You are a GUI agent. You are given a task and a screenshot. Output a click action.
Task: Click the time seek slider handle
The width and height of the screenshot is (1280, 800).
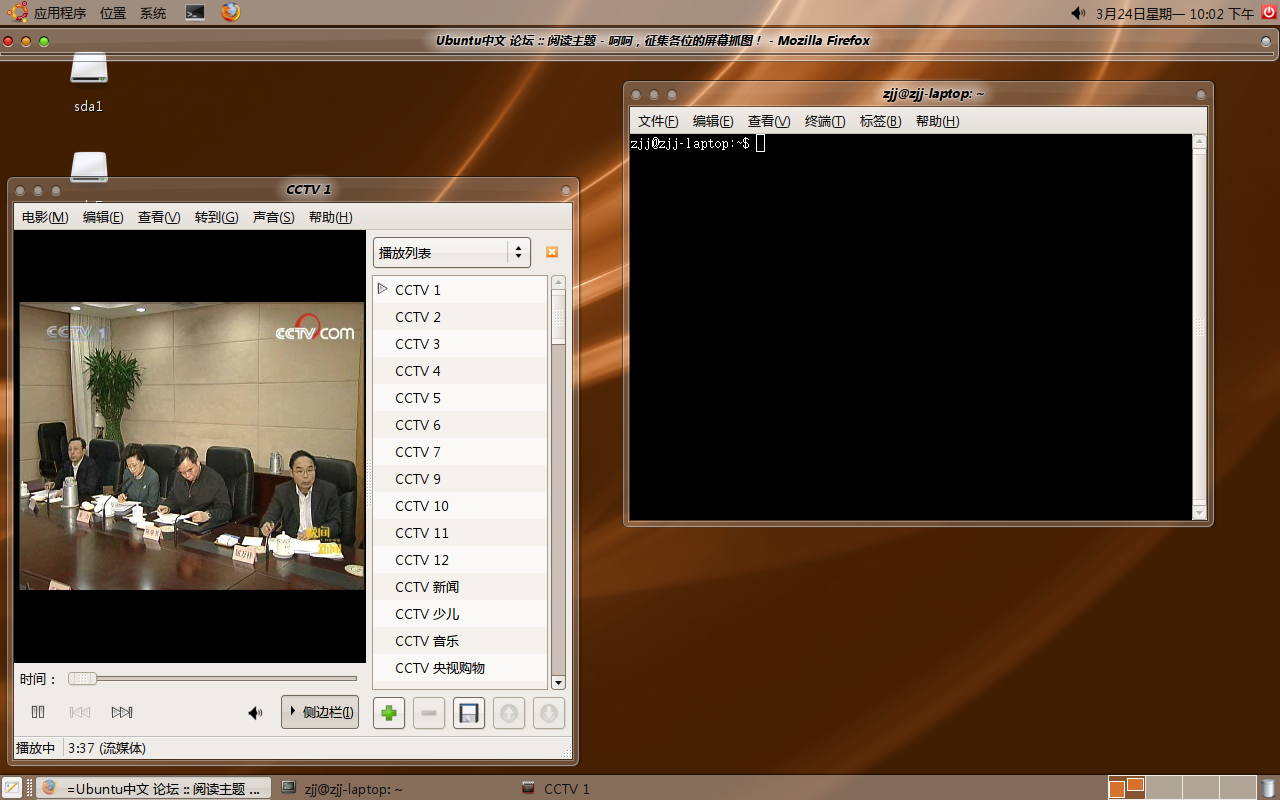(x=82, y=679)
